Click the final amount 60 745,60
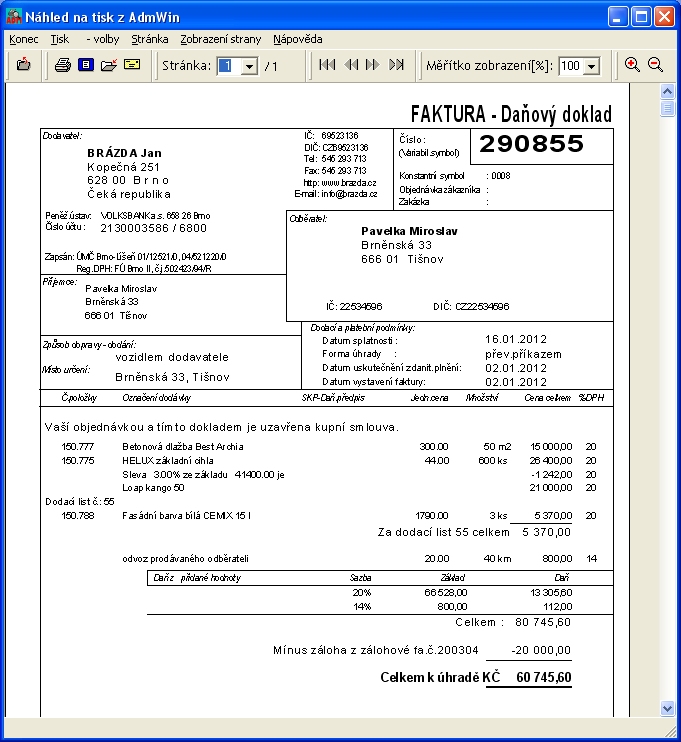 [x=544, y=677]
